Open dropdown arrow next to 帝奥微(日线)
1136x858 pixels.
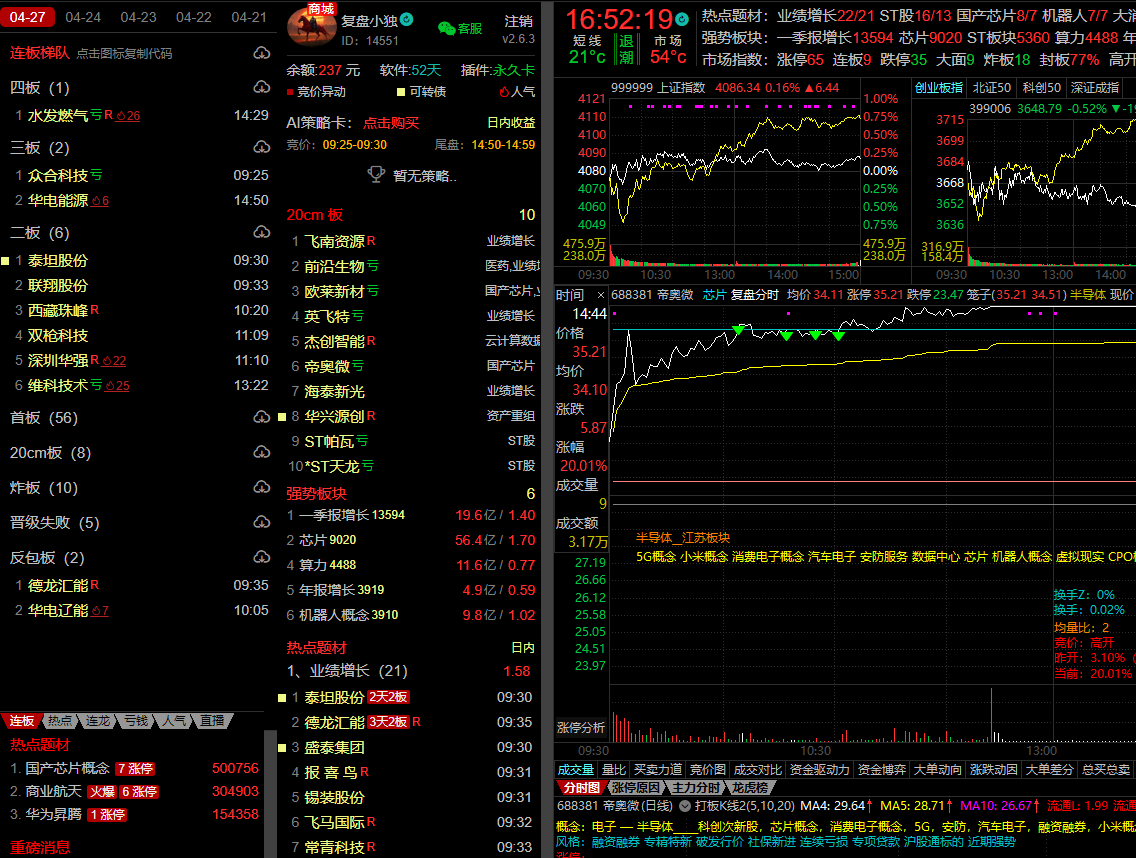pyautogui.click(x=685, y=806)
